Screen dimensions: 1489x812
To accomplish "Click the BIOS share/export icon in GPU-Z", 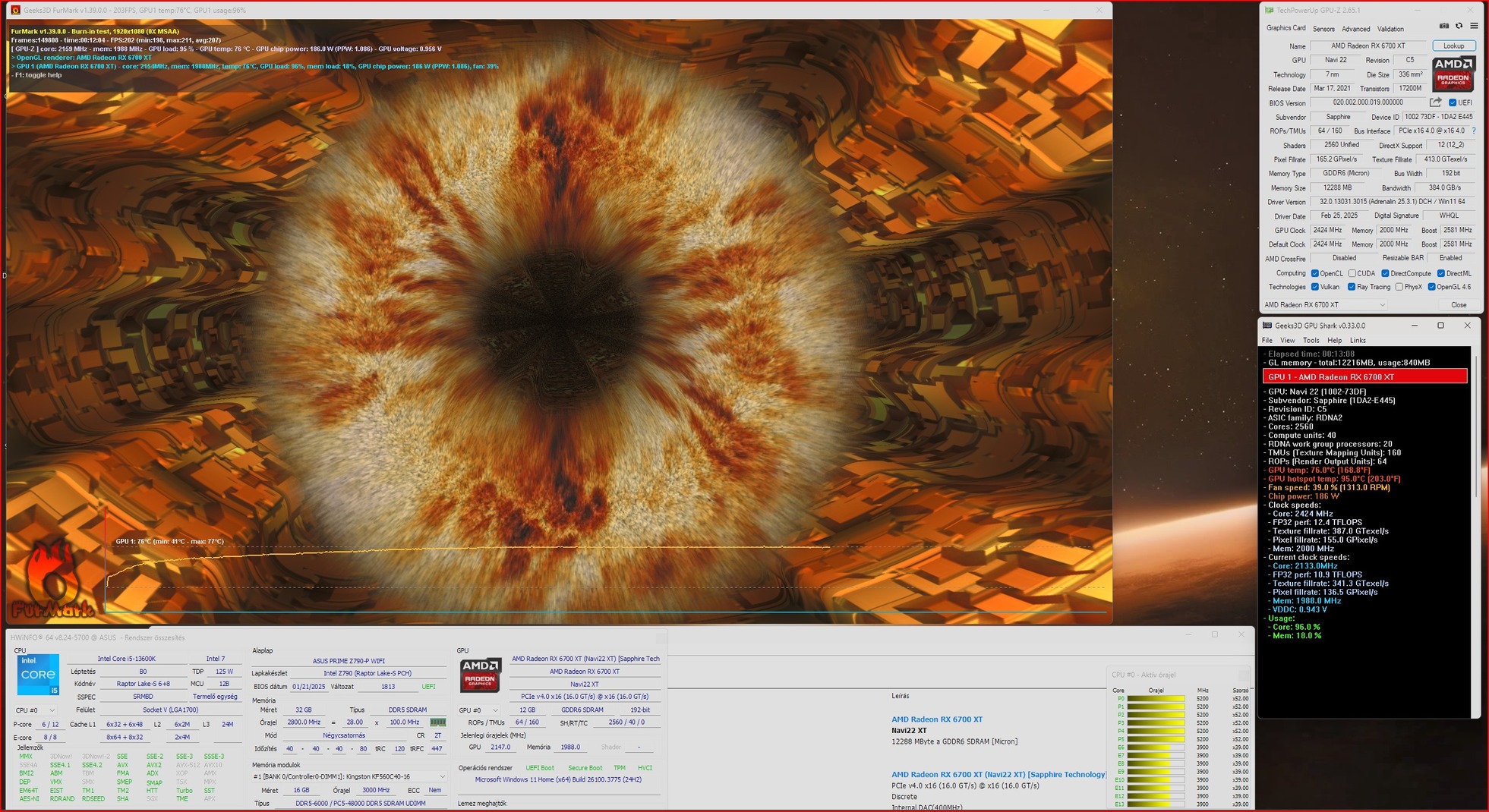I will pos(1435,102).
